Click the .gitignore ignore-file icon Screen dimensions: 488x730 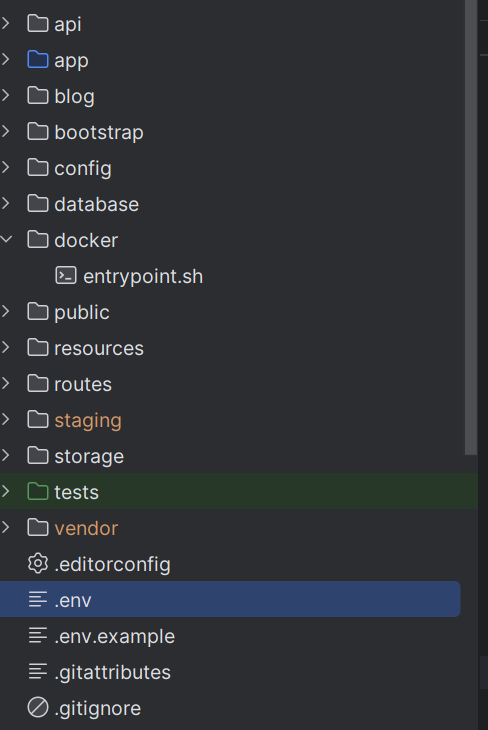38,708
